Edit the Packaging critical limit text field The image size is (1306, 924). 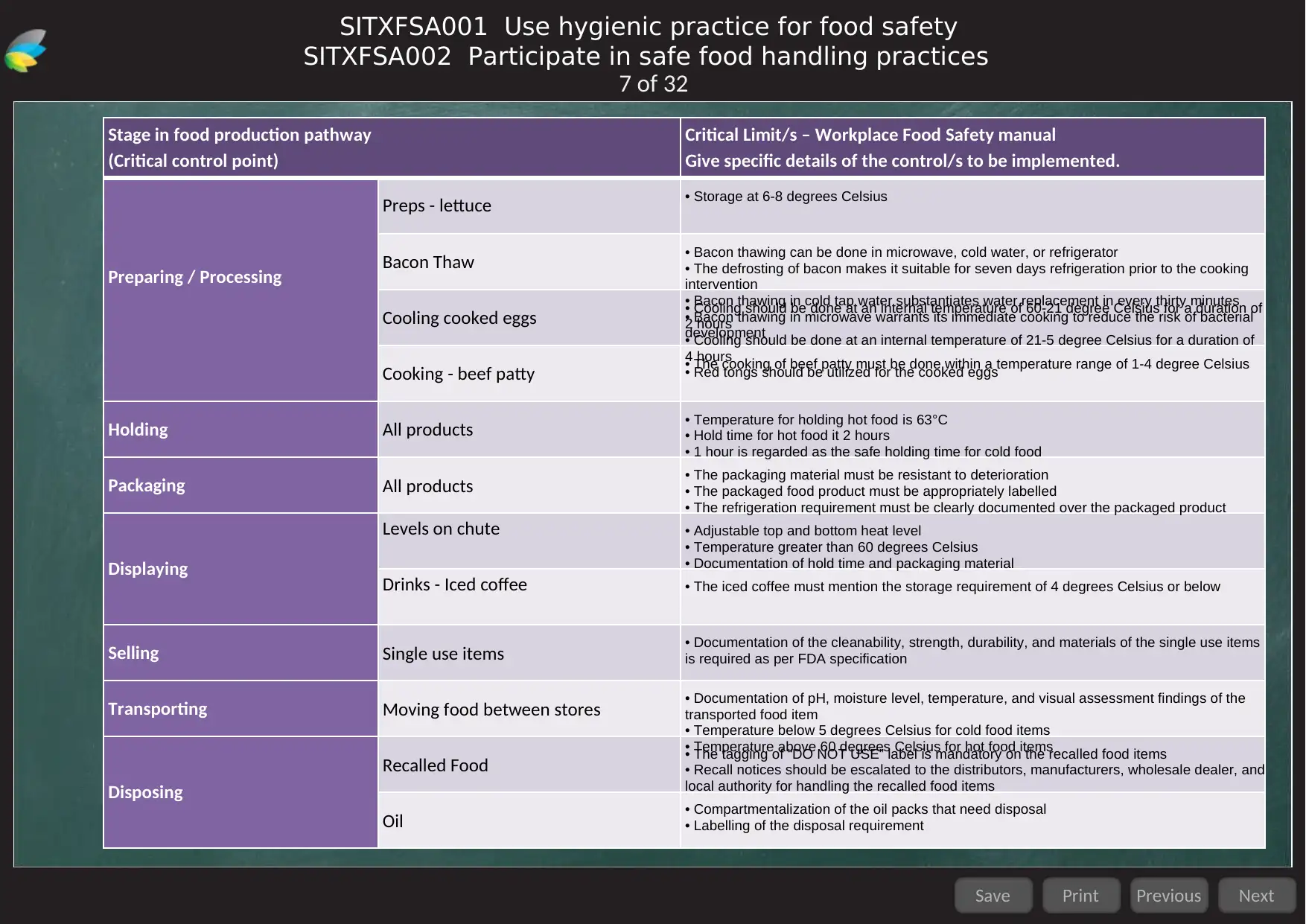[972, 485]
